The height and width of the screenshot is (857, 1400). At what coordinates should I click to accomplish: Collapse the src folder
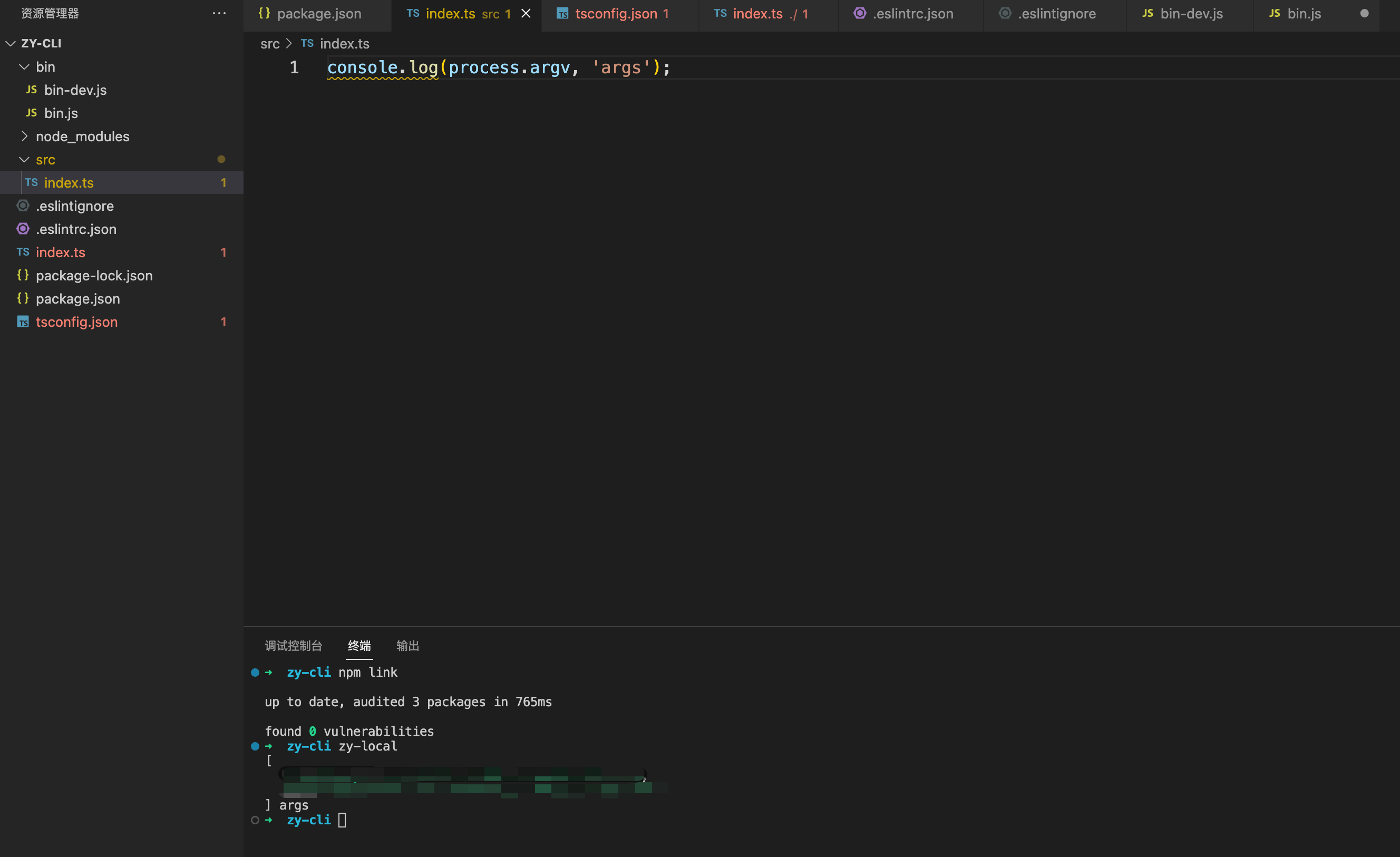tap(24, 159)
